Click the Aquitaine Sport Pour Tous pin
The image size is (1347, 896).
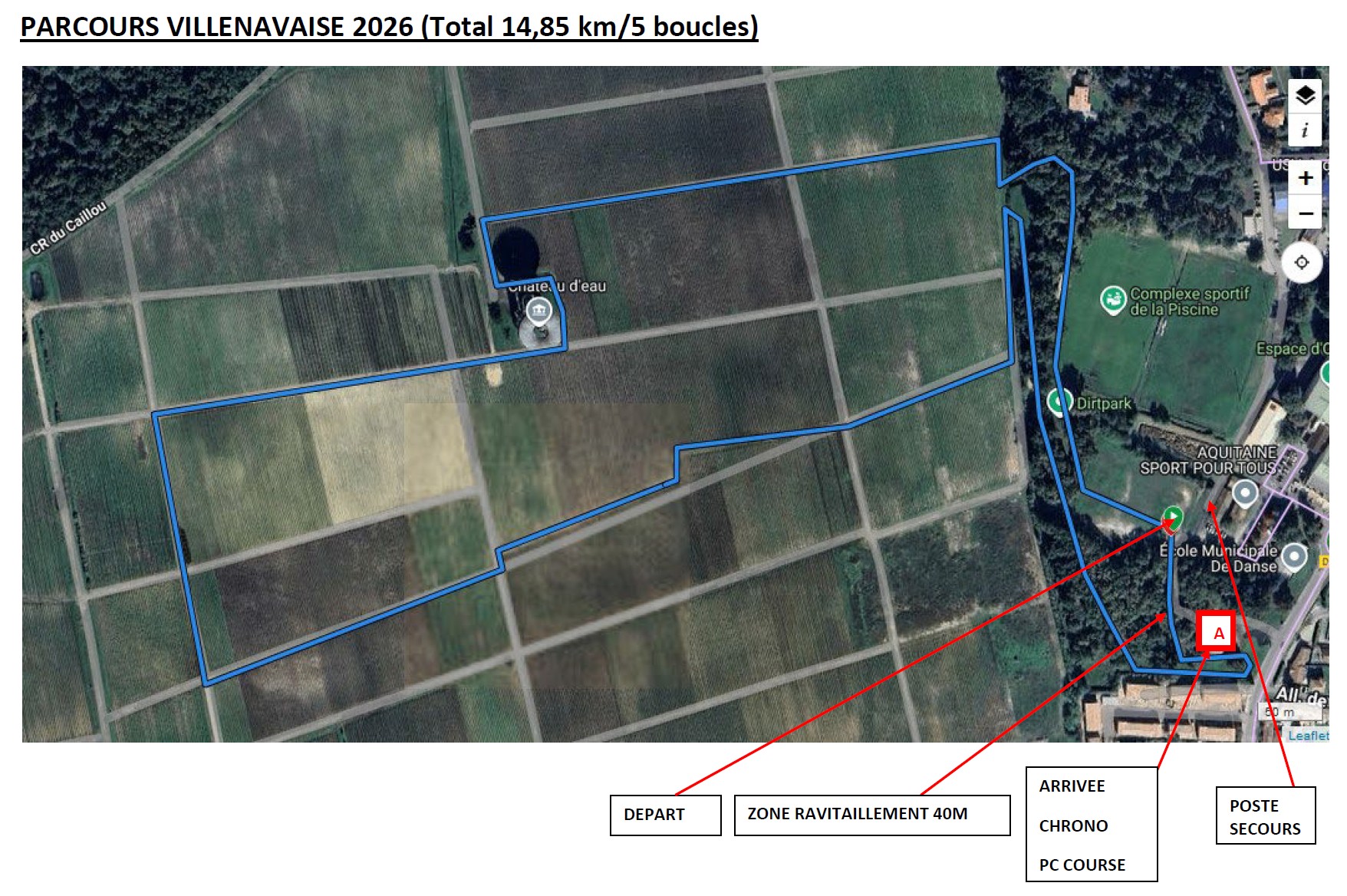click(1244, 492)
